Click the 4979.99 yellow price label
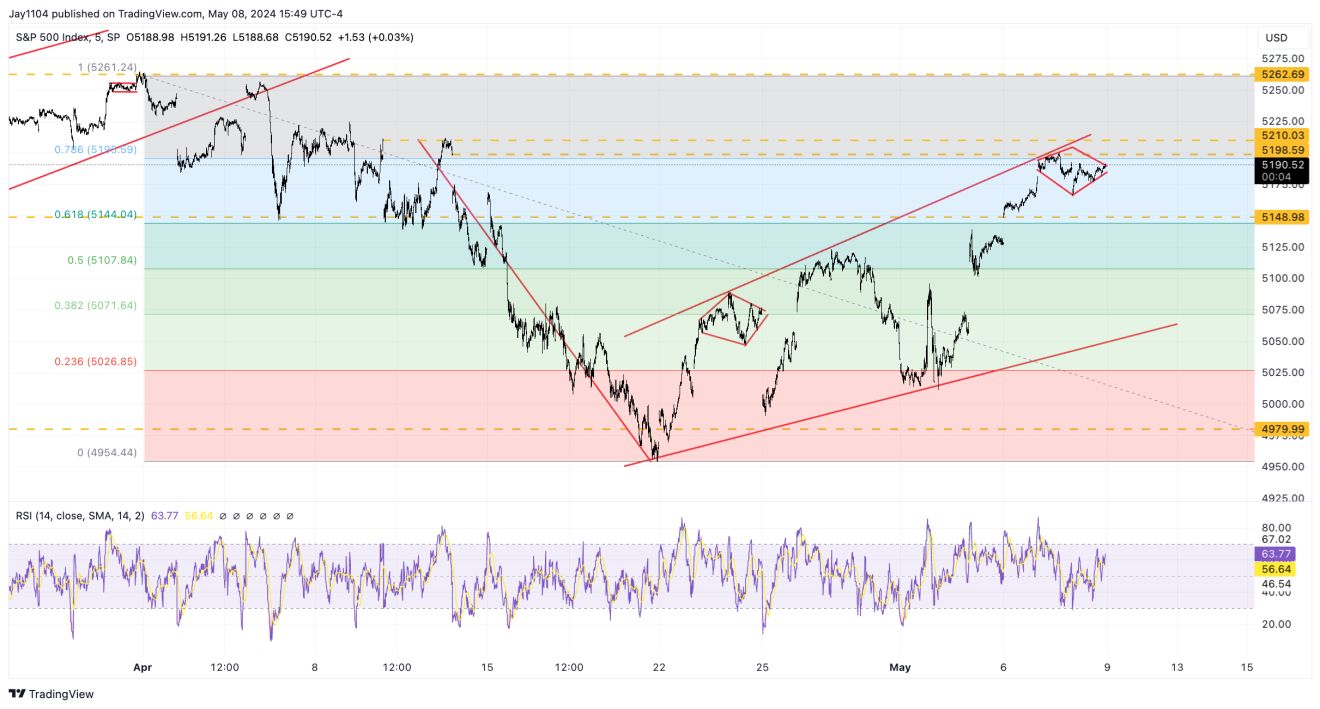The image size is (1320, 709). (x=1280, y=429)
